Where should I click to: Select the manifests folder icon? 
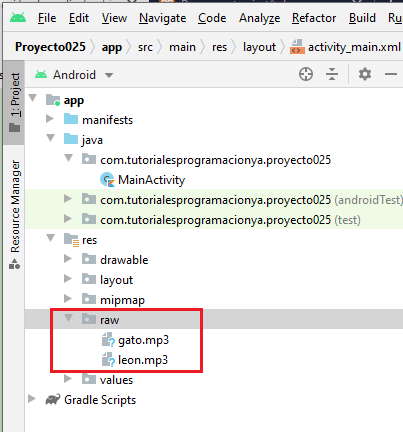[71, 119]
